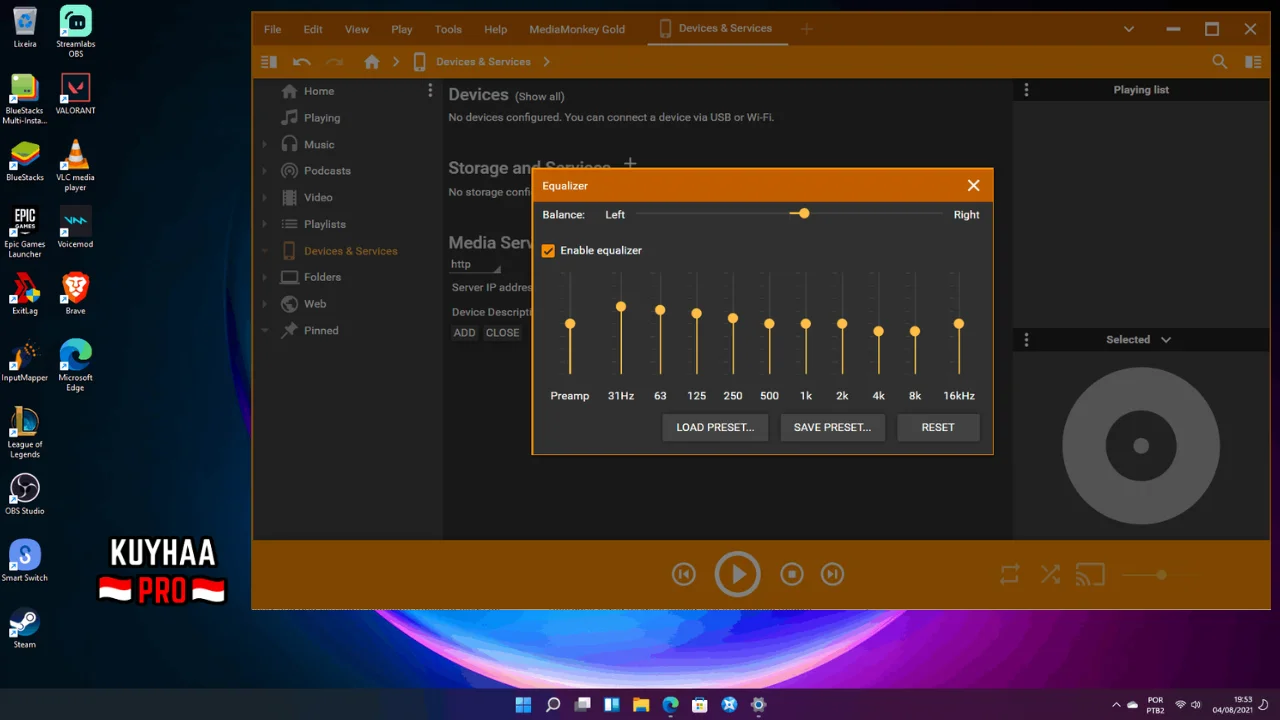Expand the Music tree node
Image resolution: width=1280 pixels, height=720 pixels.
tap(264, 145)
